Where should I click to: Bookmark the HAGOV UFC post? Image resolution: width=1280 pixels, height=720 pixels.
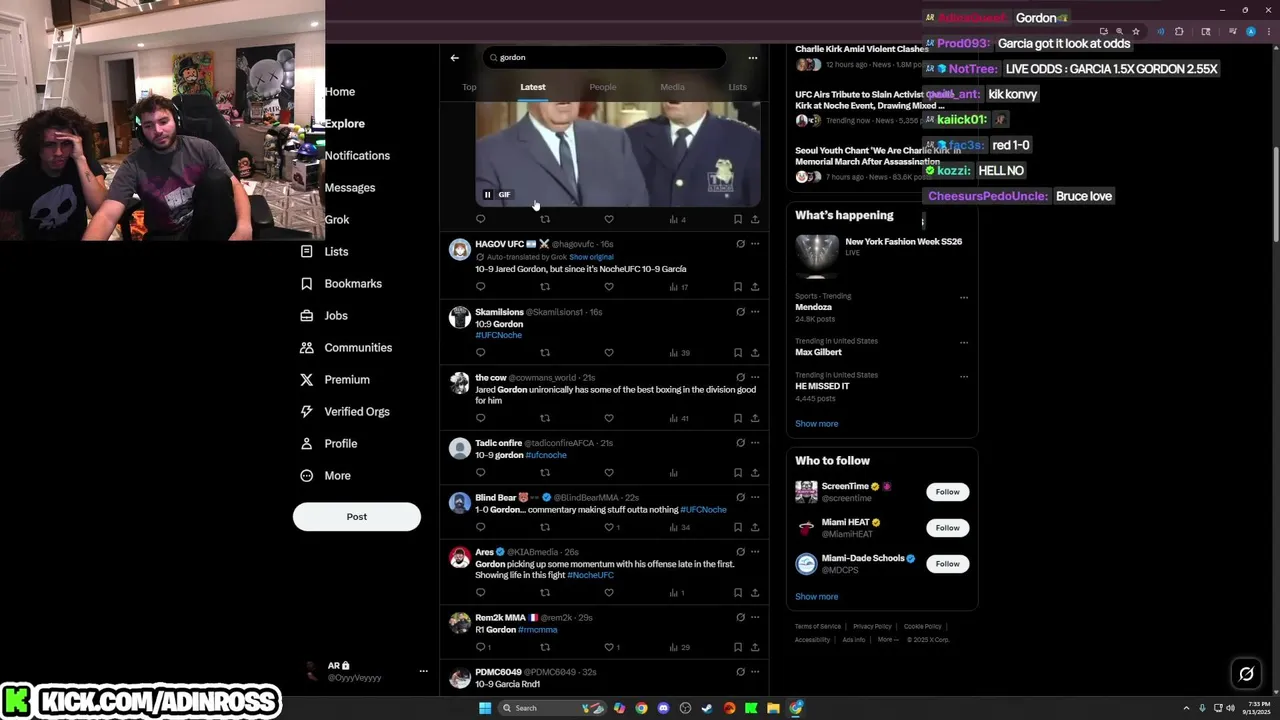coord(738,287)
